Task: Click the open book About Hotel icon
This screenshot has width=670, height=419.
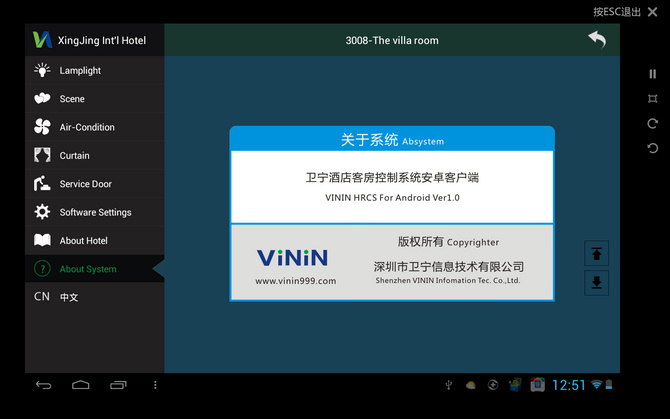Action: click(x=42, y=240)
